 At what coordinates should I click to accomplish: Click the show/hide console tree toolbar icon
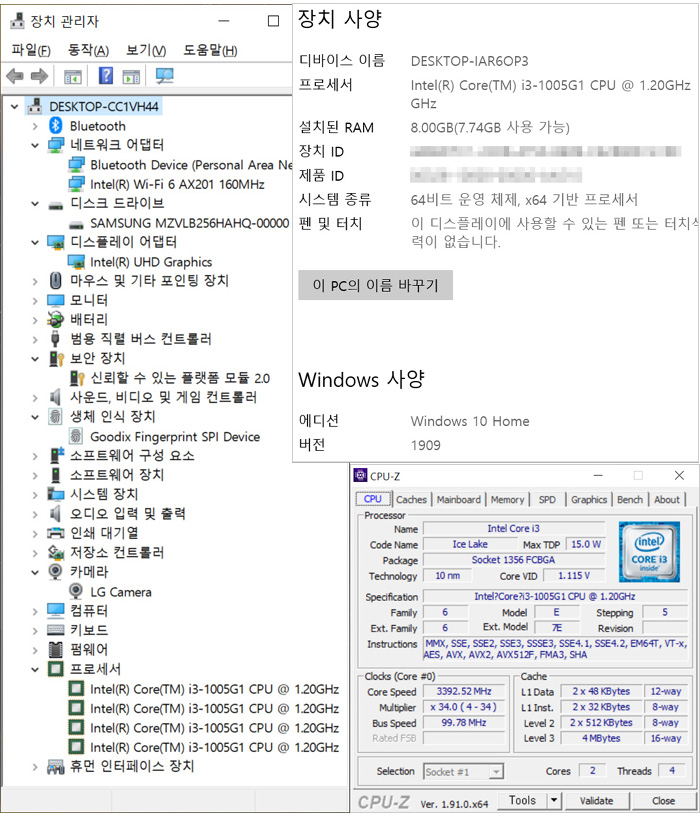pyautogui.click(x=73, y=77)
